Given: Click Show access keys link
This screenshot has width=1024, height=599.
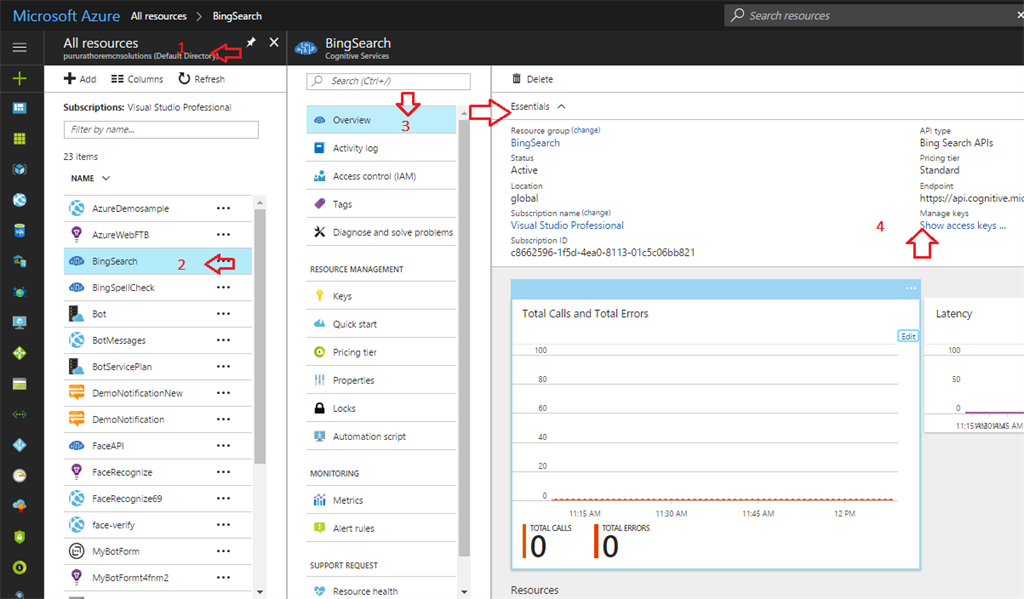Looking at the screenshot, I should click(x=963, y=225).
